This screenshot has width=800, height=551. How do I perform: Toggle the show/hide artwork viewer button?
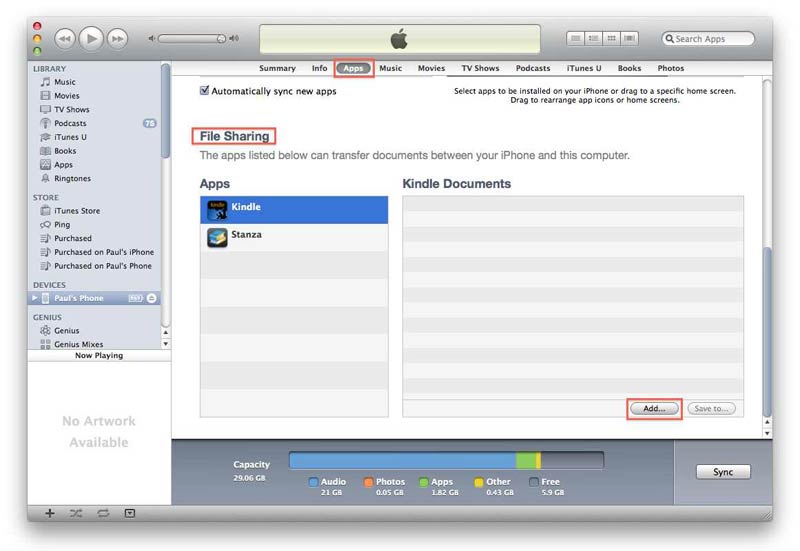coord(130,513)
